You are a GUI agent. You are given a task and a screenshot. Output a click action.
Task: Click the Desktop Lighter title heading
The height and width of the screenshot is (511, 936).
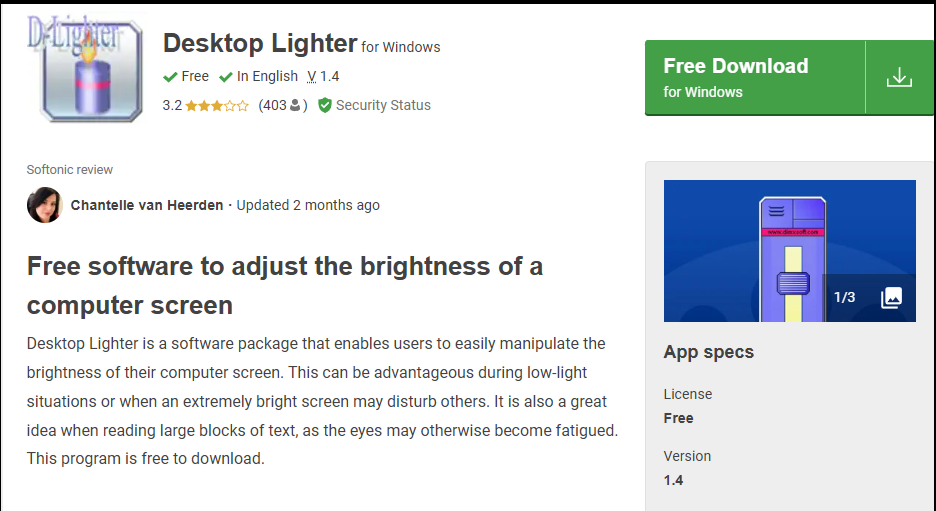260,43
